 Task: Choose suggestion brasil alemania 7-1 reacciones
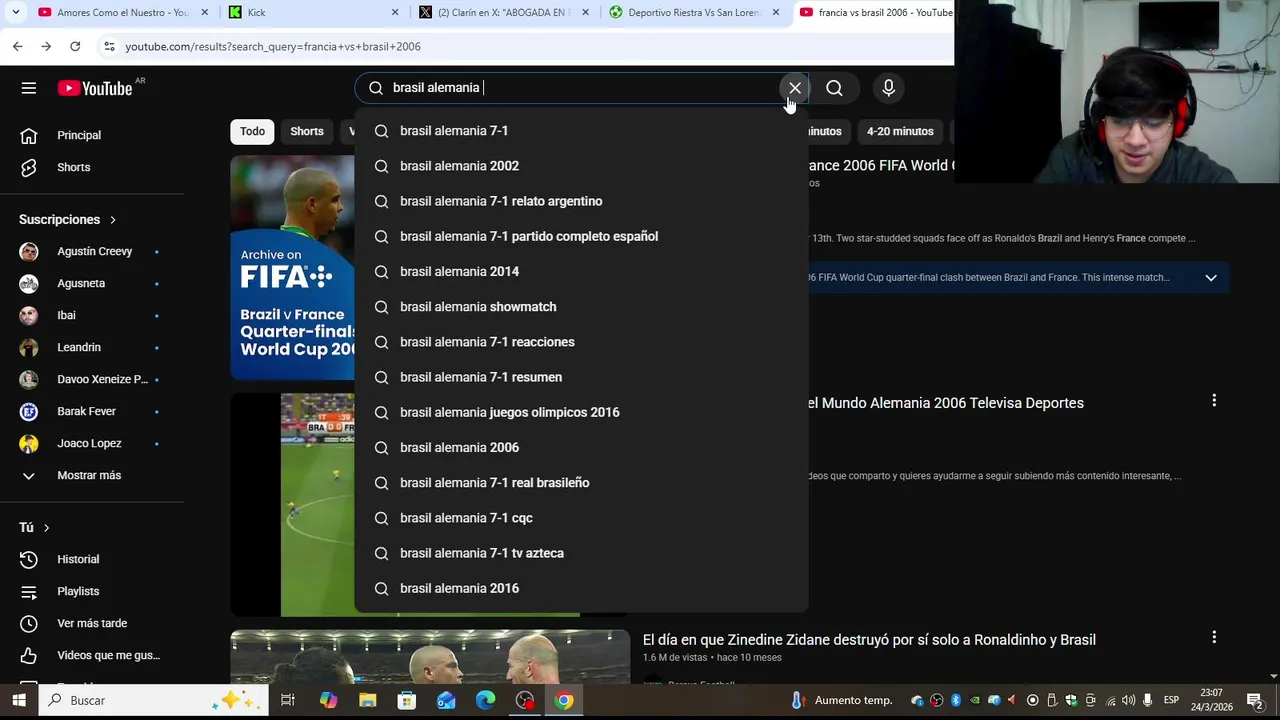pos(581,342)
